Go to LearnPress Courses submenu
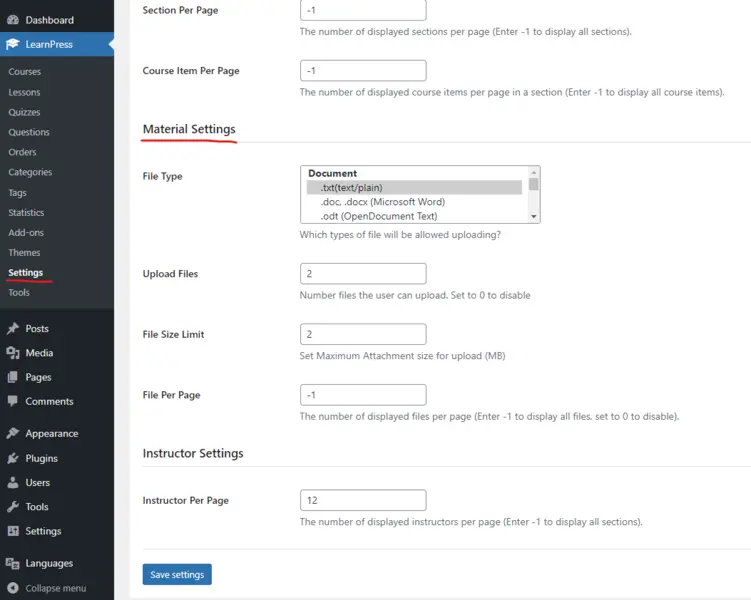751x600 pixels. [x=24, y=71]
